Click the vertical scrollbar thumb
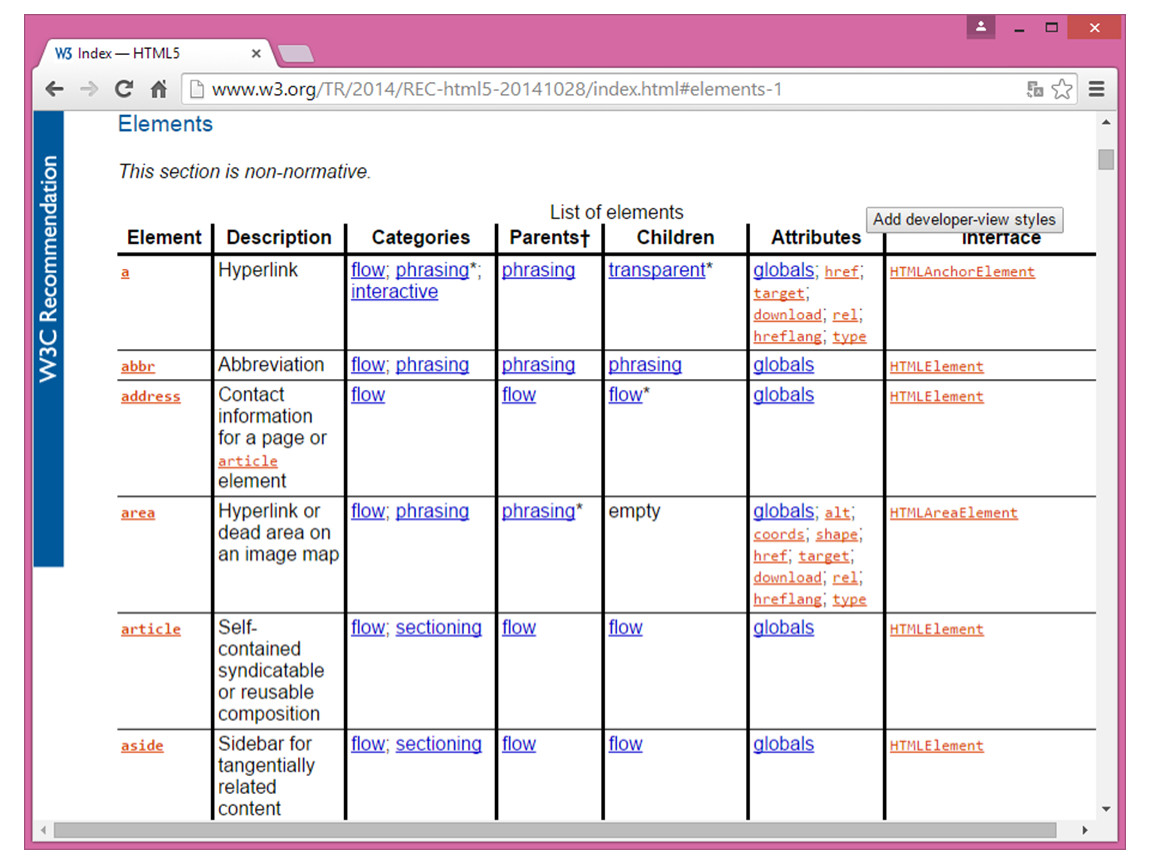Screen dimensions: 1150x864 (x=1106, y=159)
